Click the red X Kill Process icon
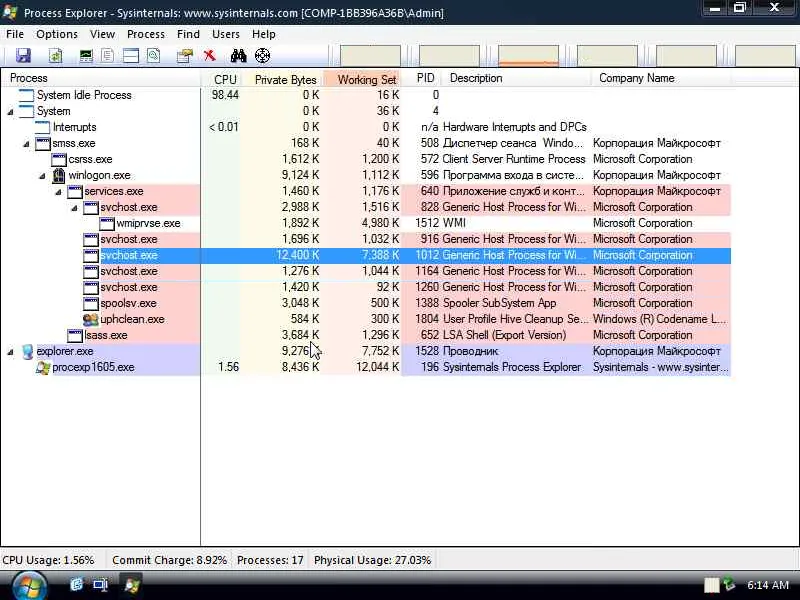This screenshot has height=600, width=800. [209, 55]
